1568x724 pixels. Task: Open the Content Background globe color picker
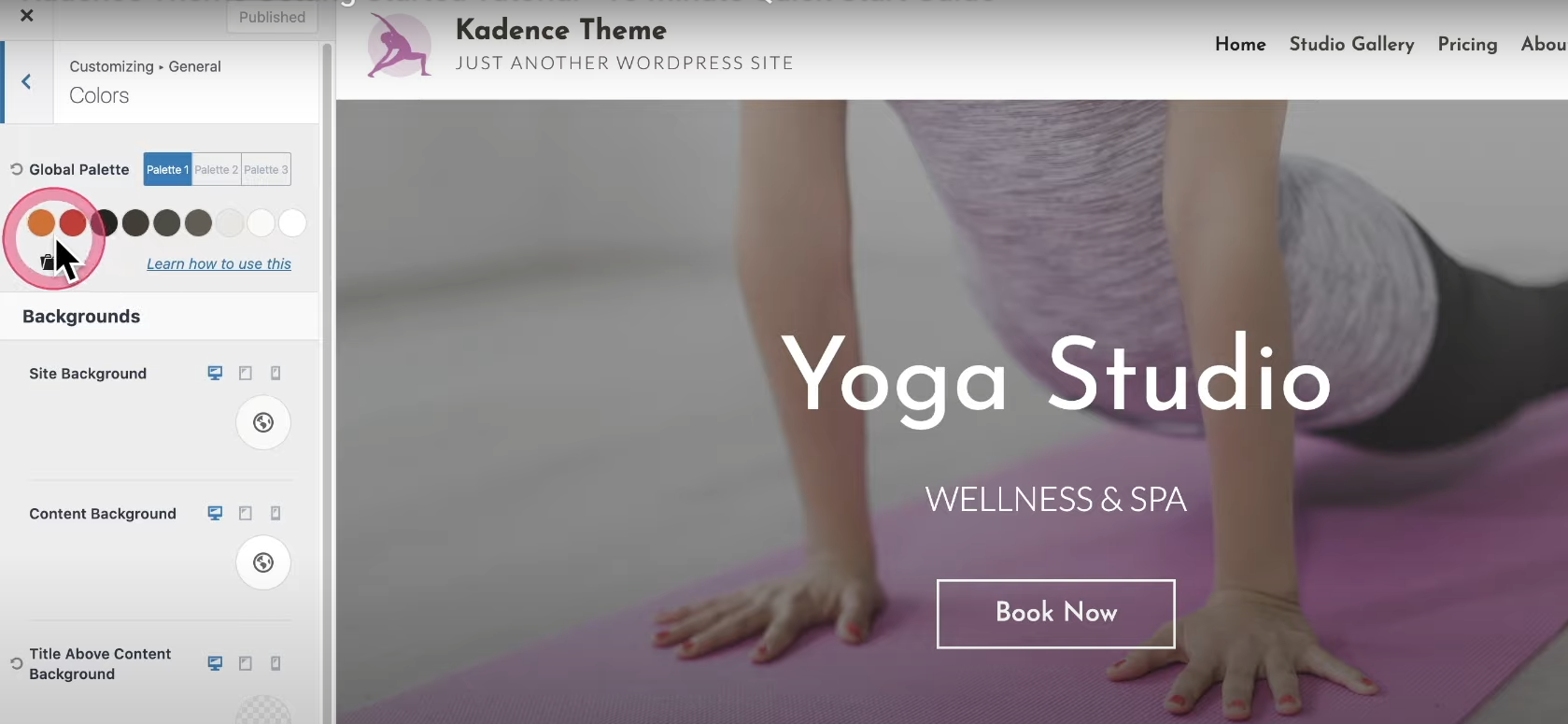pos(263,562)
